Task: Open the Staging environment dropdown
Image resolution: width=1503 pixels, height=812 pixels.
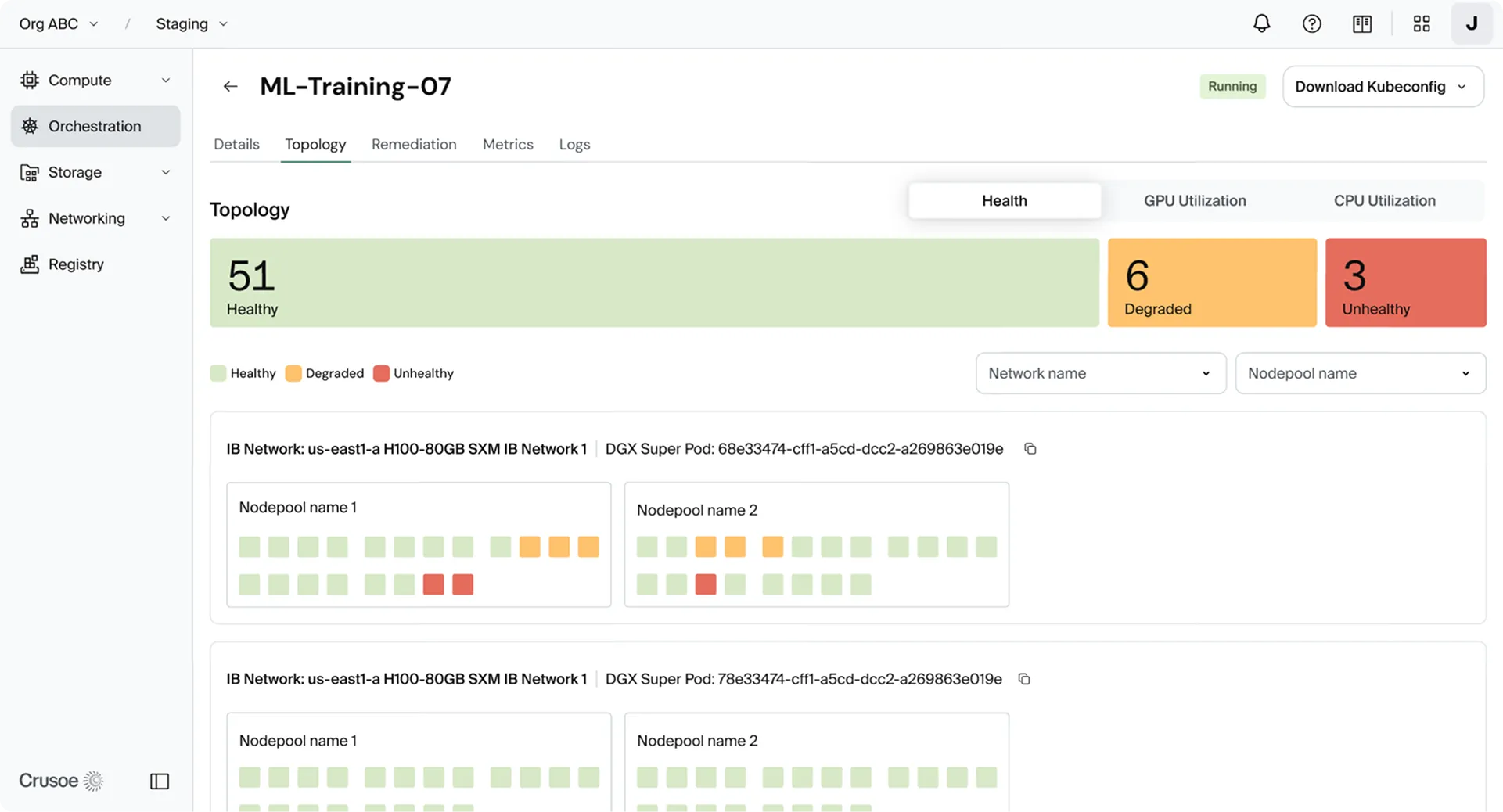Action: (192, 23)
